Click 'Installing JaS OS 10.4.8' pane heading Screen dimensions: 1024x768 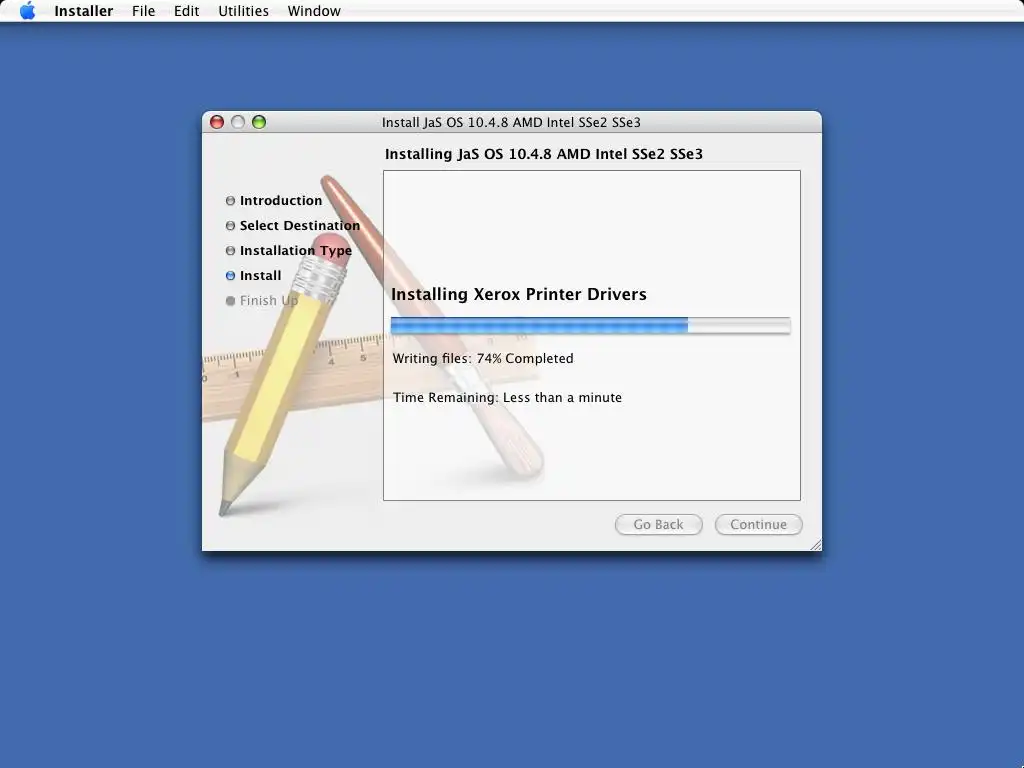[543, 154]
